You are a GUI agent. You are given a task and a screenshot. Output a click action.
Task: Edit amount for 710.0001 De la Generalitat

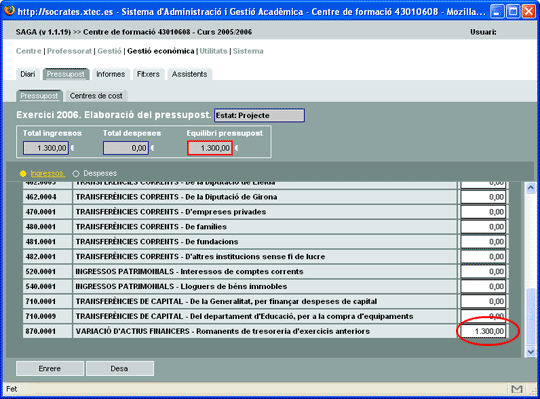(483, 301)
